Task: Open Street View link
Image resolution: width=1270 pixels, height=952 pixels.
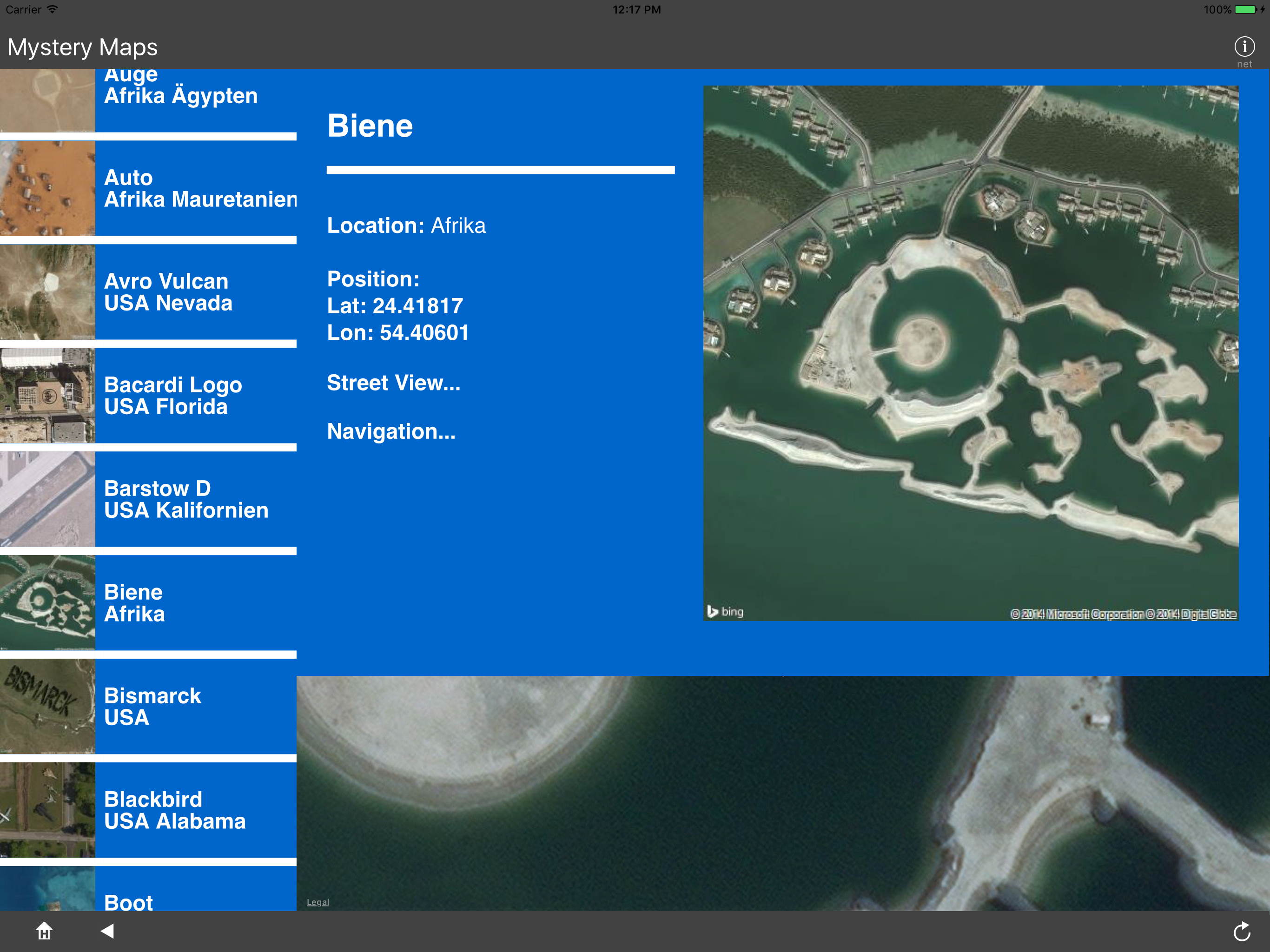Action: click(393, 383)
